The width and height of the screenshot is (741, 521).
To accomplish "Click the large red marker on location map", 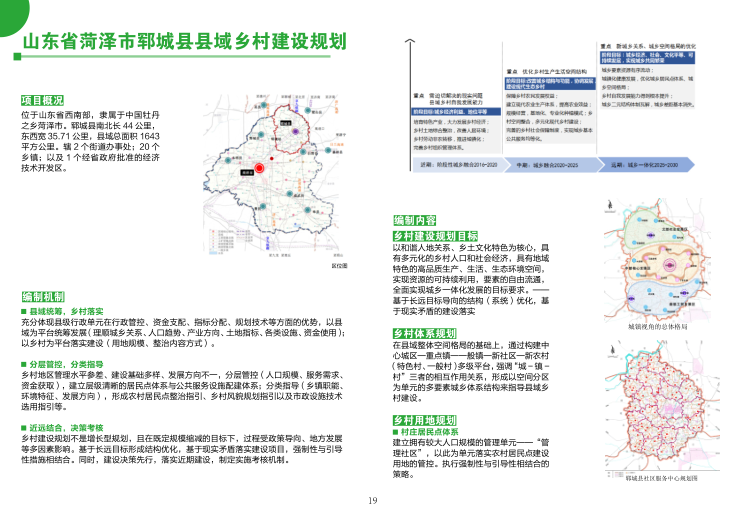I will tap(259, 168).
